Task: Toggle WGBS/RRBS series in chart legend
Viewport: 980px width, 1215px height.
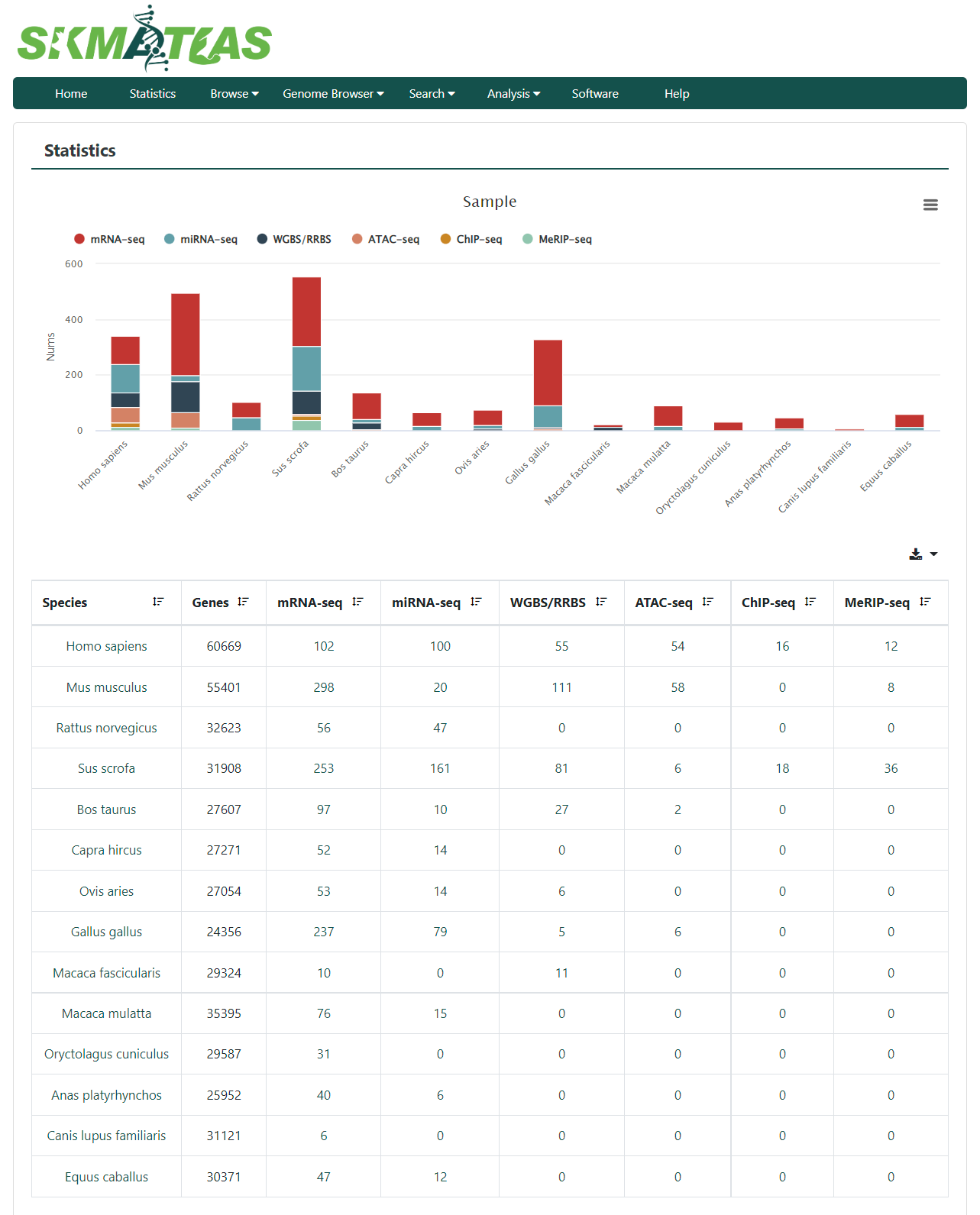Action: coord(294,239)
